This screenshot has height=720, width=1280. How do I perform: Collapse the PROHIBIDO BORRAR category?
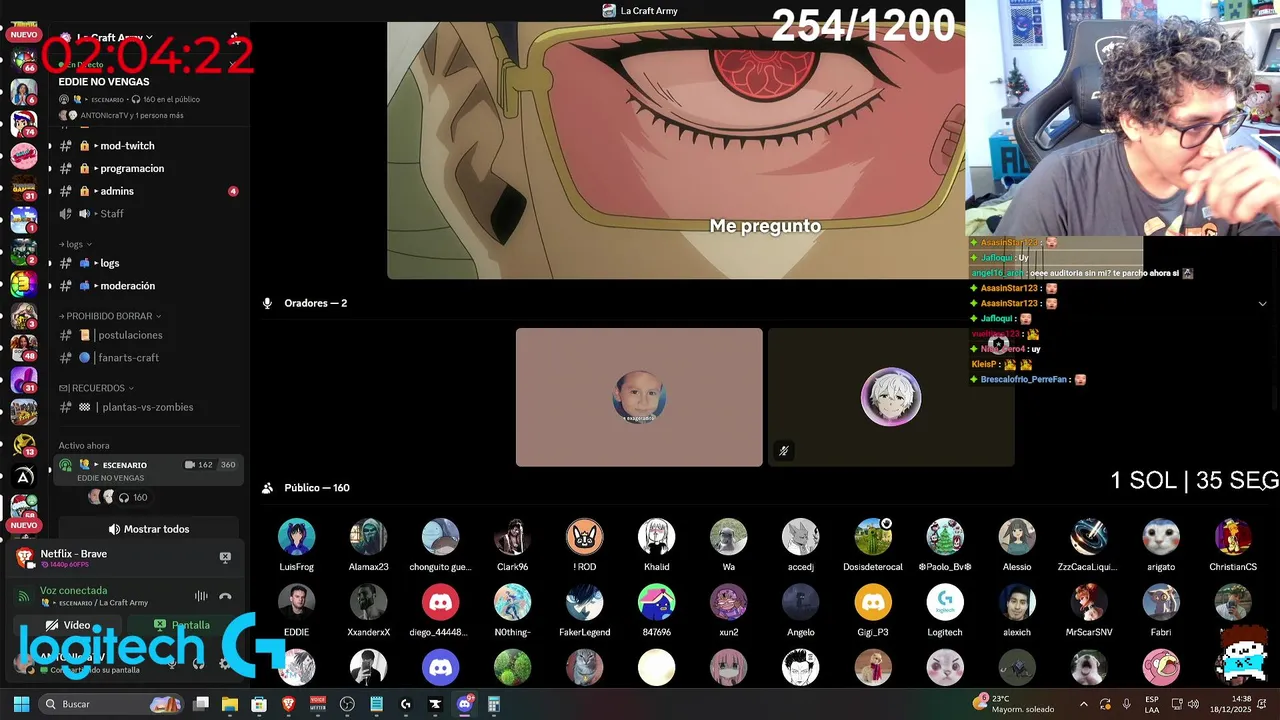pos(110,316)
